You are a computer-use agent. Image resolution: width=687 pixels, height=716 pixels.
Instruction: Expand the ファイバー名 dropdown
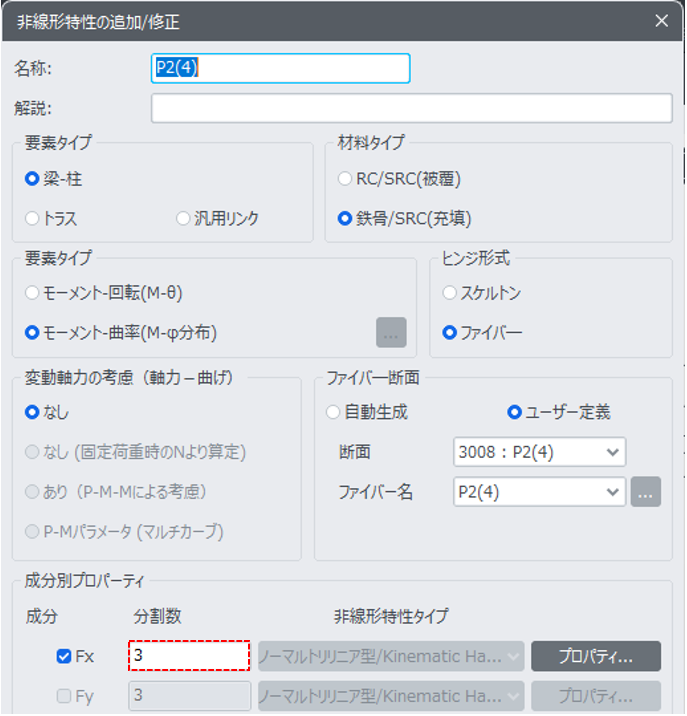(539, 492)
